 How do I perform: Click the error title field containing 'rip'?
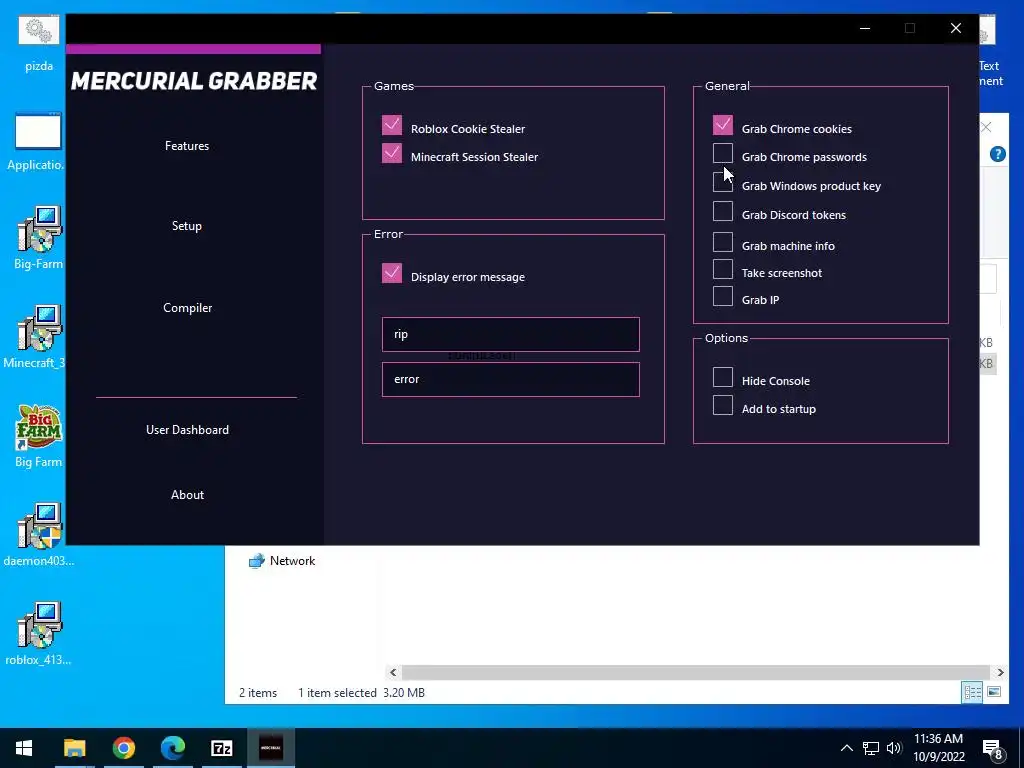[x=511, y=334]
